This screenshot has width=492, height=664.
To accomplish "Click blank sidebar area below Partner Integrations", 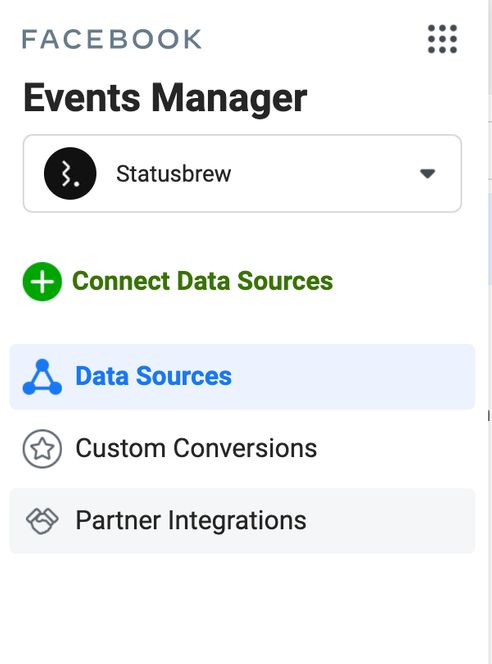I will coord(241,610).
